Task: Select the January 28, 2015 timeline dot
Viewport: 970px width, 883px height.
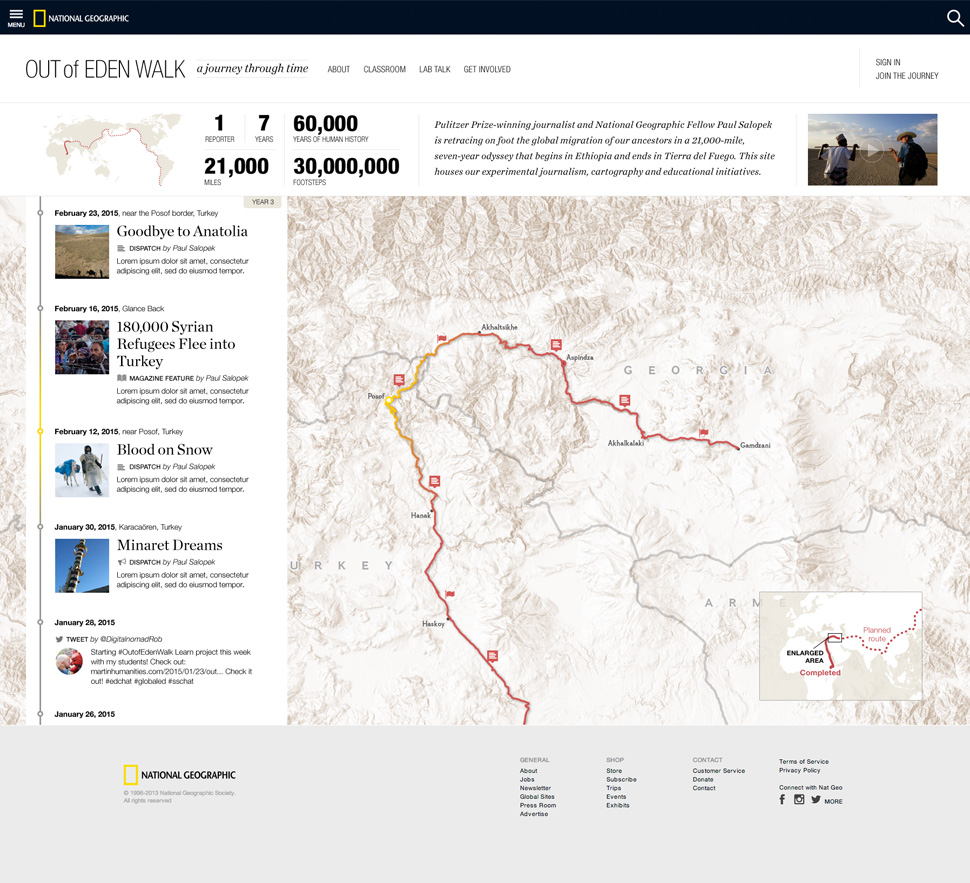Action: tap(40, 622)
